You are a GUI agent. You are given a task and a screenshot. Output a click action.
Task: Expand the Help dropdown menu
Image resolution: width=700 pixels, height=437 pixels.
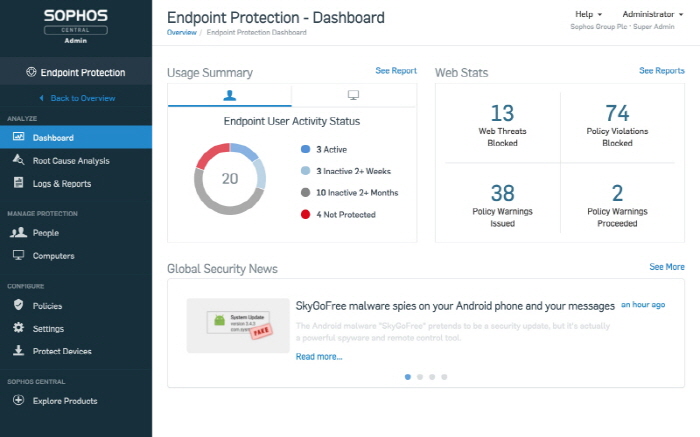click(589, 15)
